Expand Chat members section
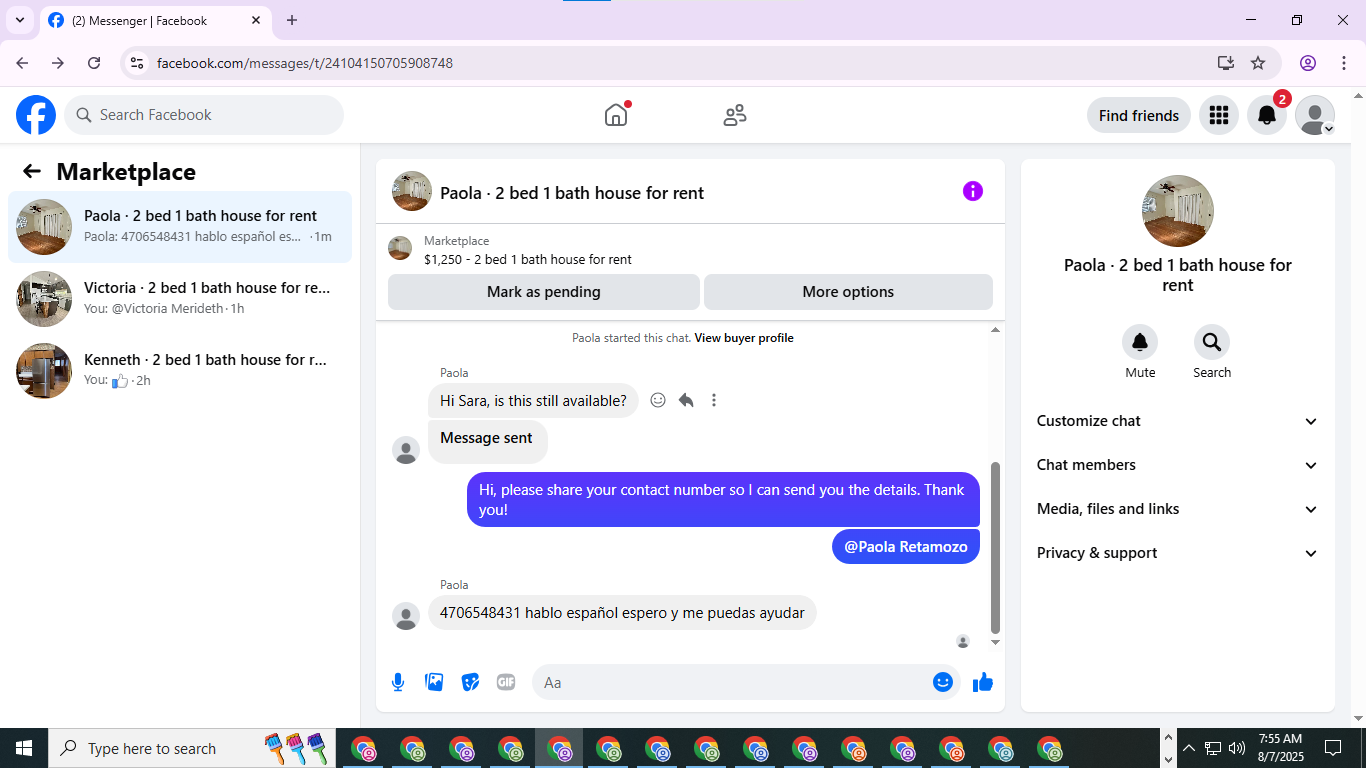Screen dimensions: 1366x768 point(1178,465)
